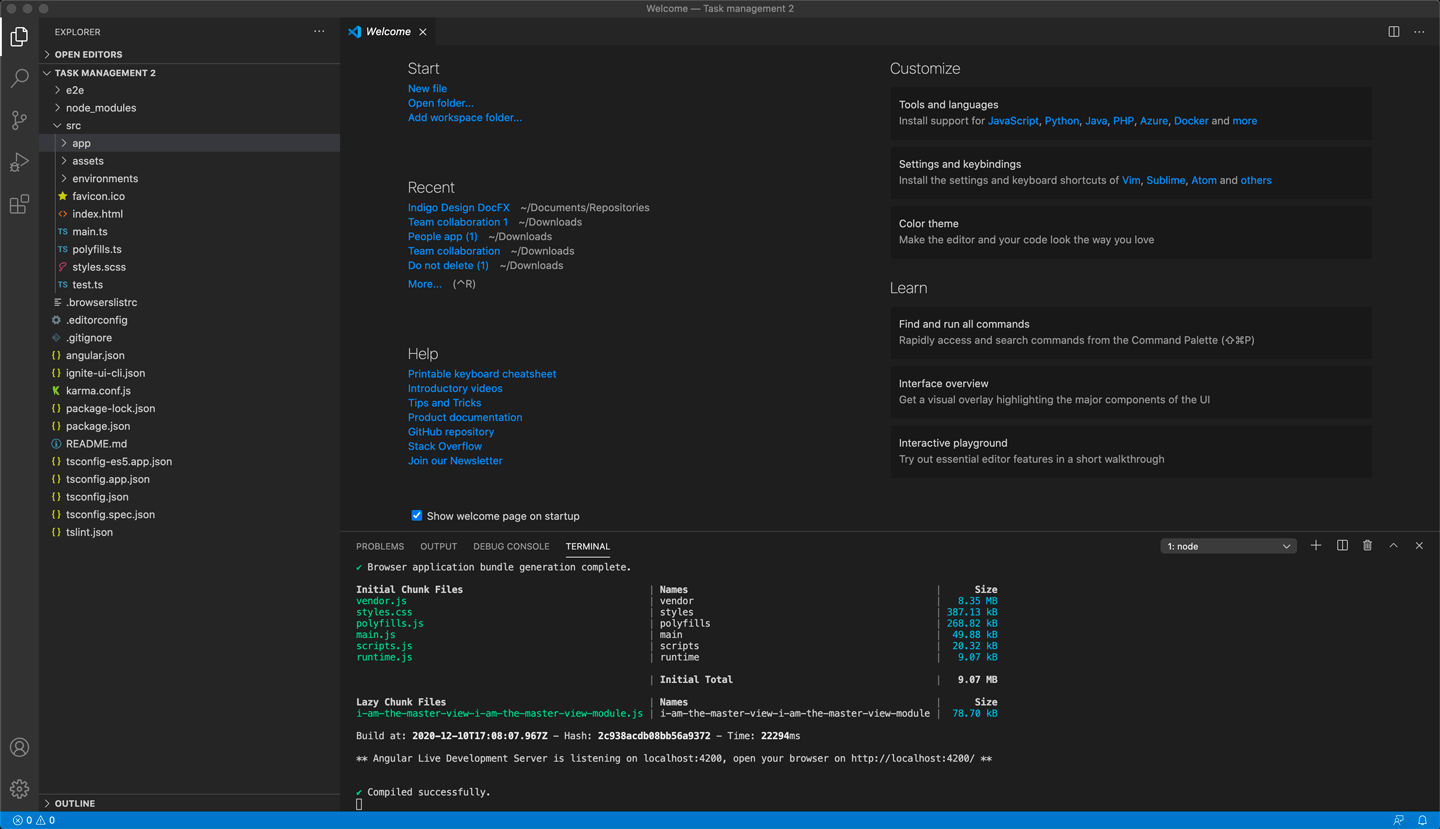1440x829 pixels.
Task: Add a new terminal with plus icon
Action: [x=1316, y=546]
